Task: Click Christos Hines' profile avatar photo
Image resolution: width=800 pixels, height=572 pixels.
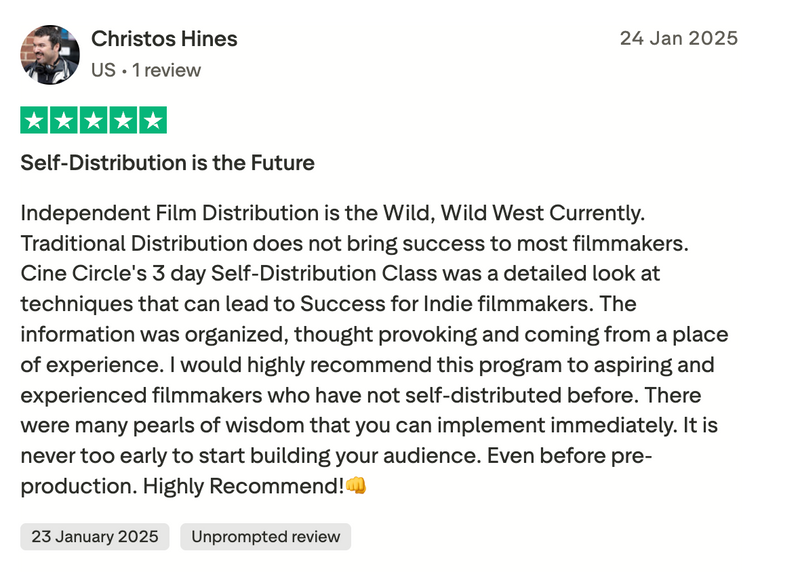Action: [x=49, y=55]
